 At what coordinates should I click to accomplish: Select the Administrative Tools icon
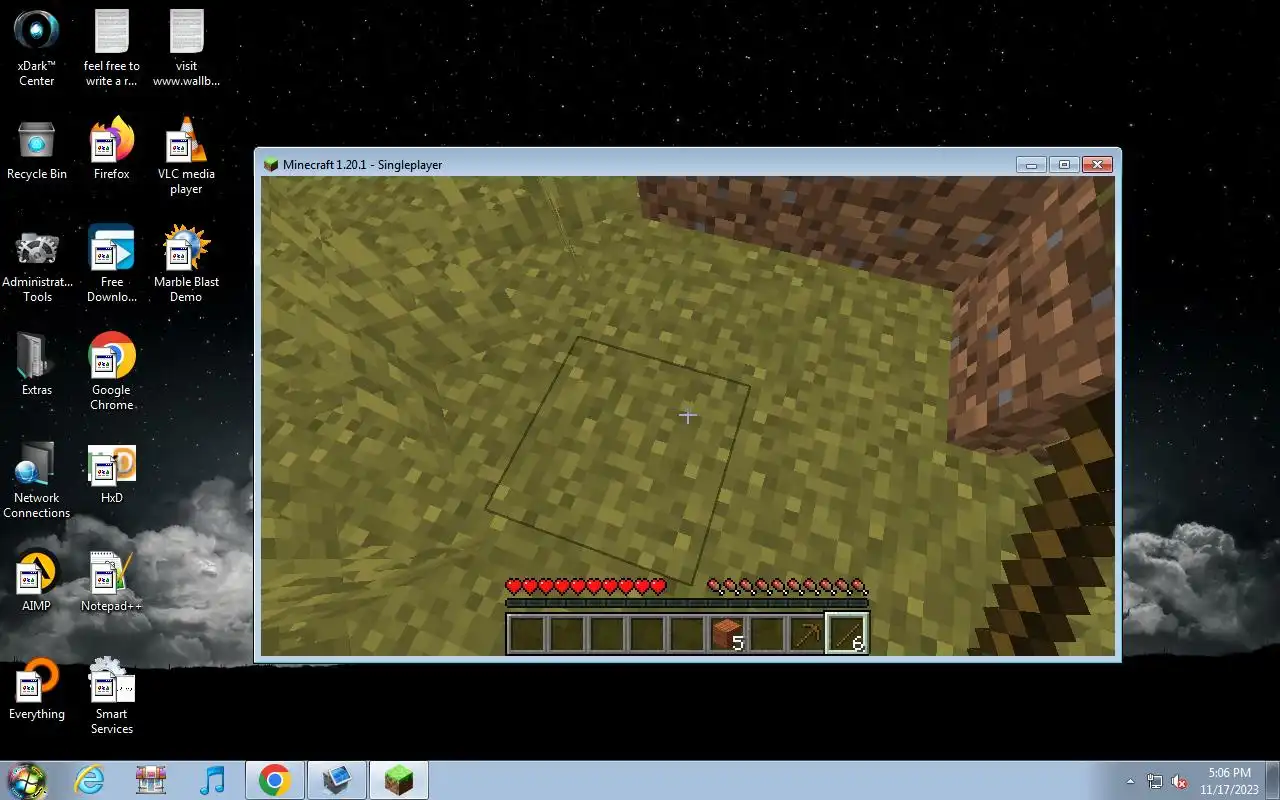pos(37,266)
